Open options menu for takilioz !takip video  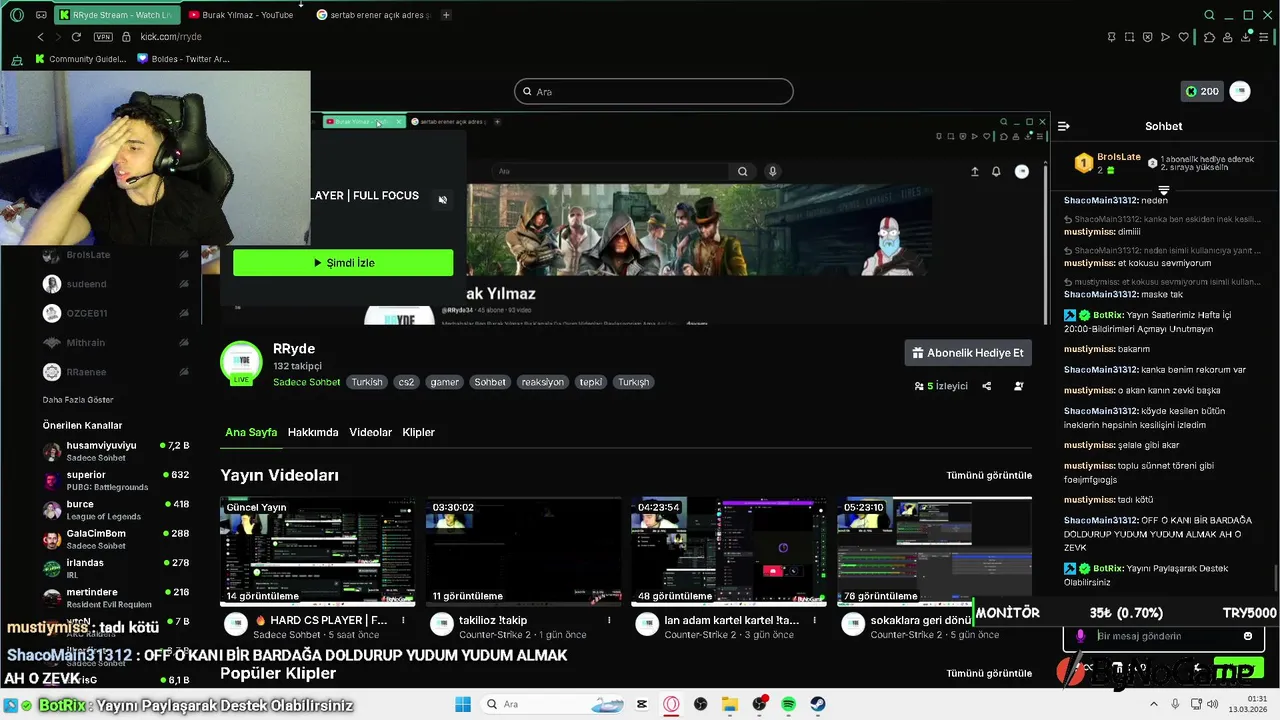pos(609,620)
